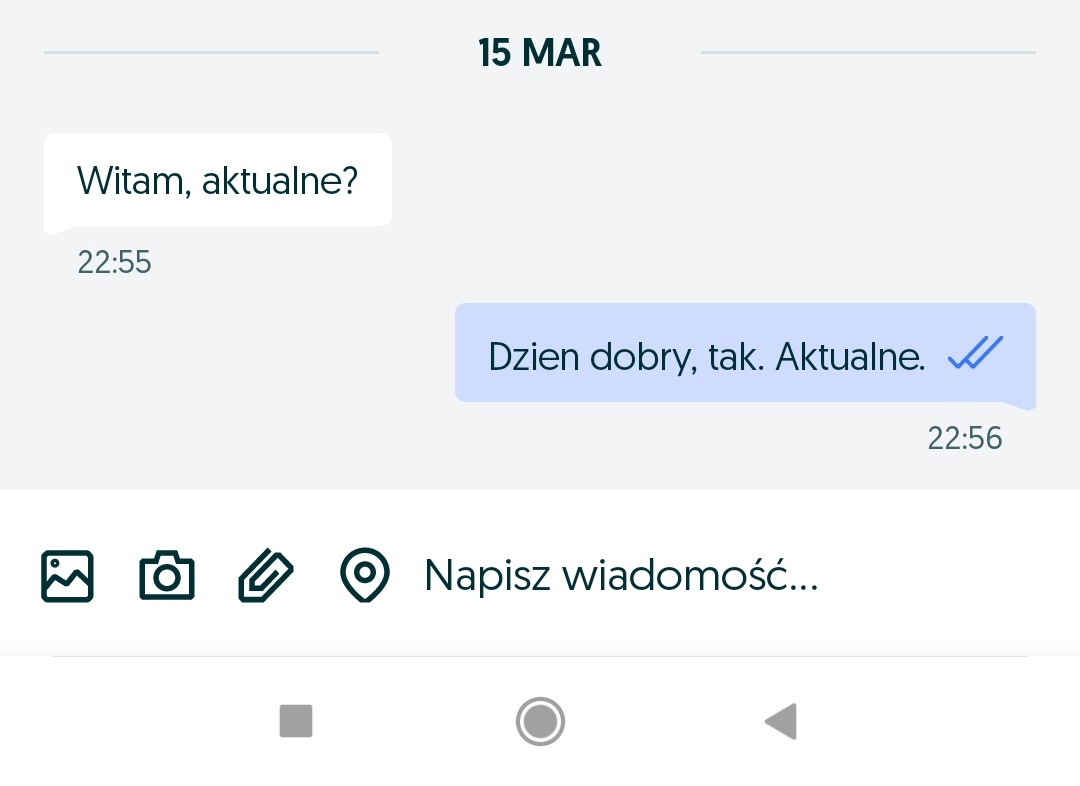Tap the "15 MAR" date separator label
Viewport: 1080px width, 786px height.
coord(540,53)
